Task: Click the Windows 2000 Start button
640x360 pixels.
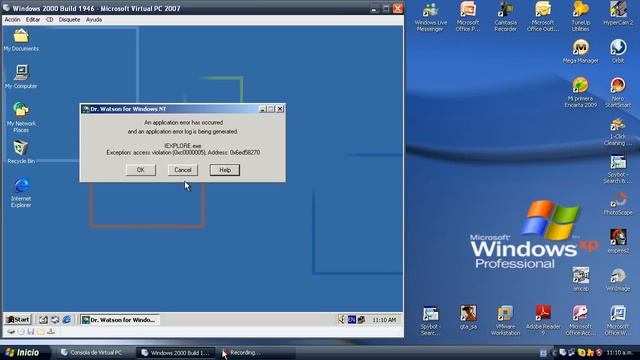Action: [18, 320]
